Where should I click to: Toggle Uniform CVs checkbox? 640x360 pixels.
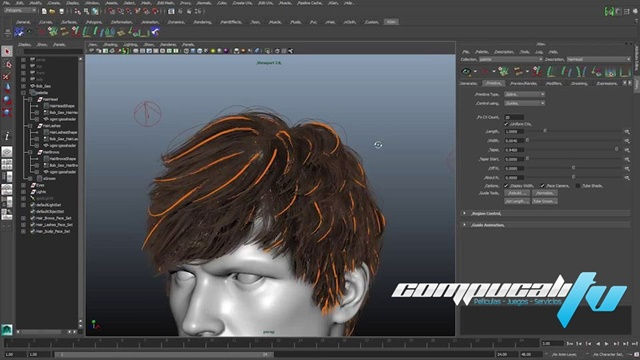click(x=507, y=124)
